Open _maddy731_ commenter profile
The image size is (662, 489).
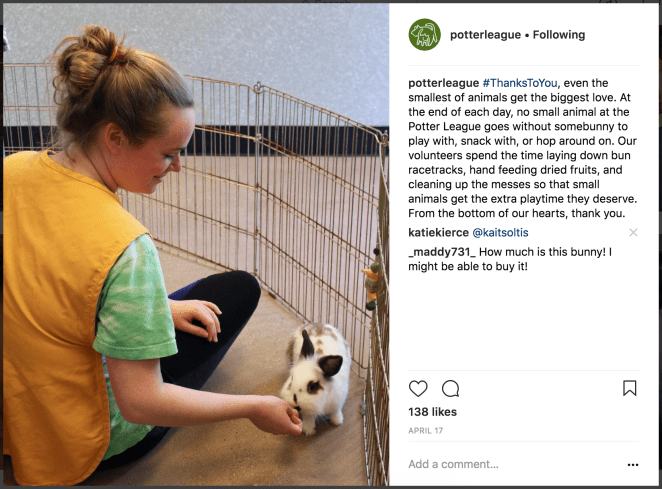pos(442,252)
